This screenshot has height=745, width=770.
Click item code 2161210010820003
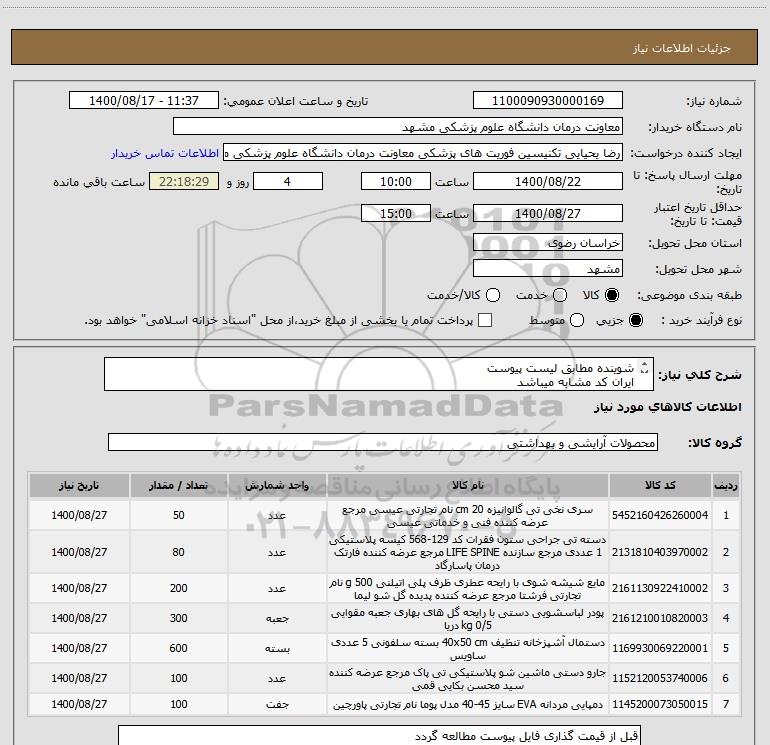(660, 618)
